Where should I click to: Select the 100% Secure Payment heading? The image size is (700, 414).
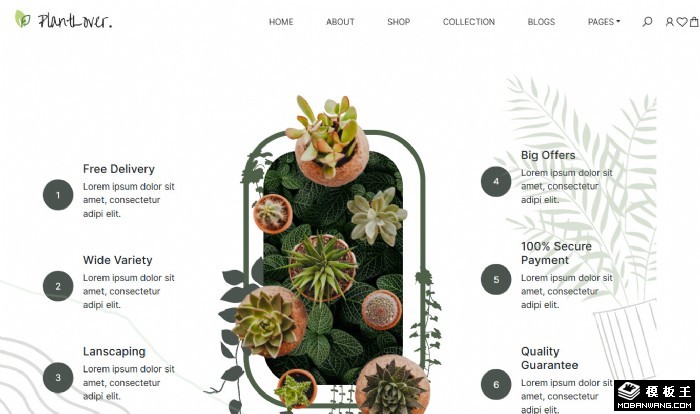tap(556, 253)
